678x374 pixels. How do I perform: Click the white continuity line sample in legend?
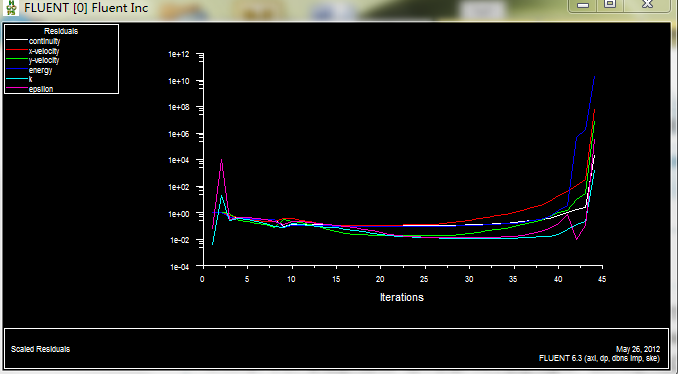point(16,41)
